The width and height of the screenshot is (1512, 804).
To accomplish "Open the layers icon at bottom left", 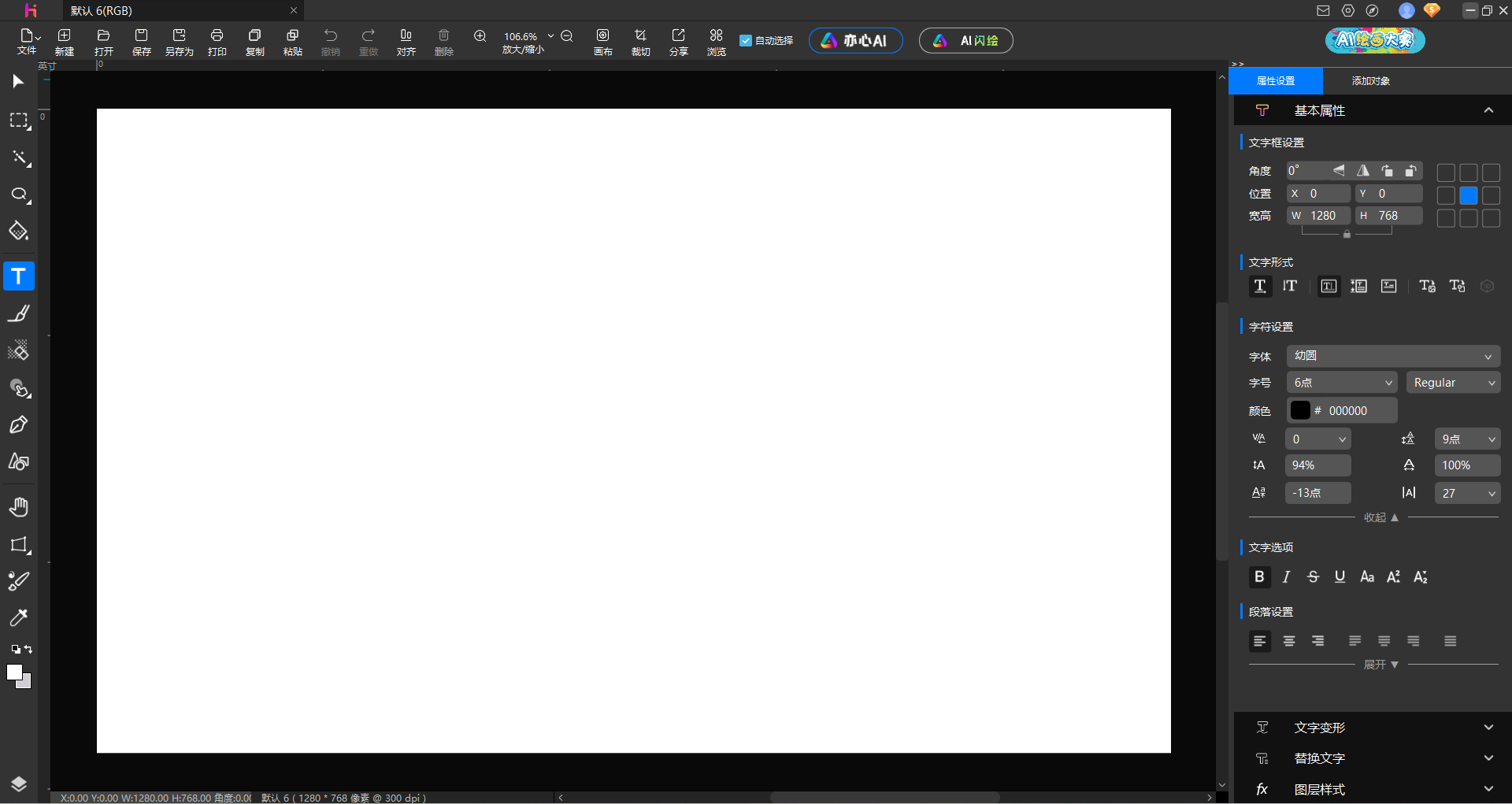I will coord(19,784).
